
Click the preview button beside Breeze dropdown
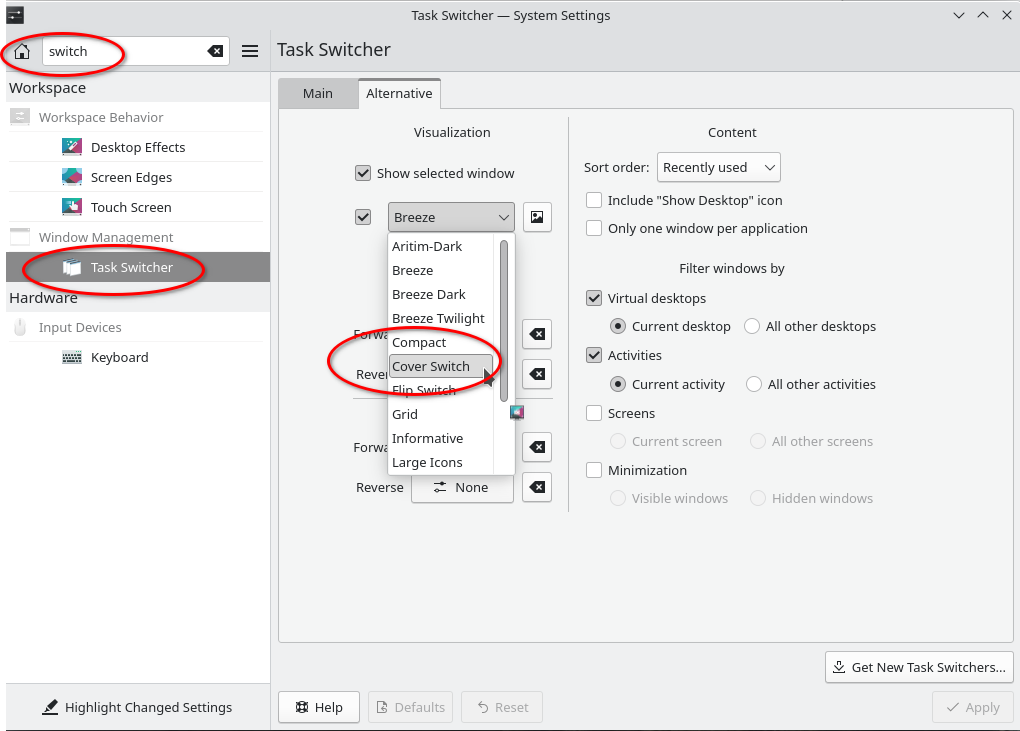(x=537, y=217)
